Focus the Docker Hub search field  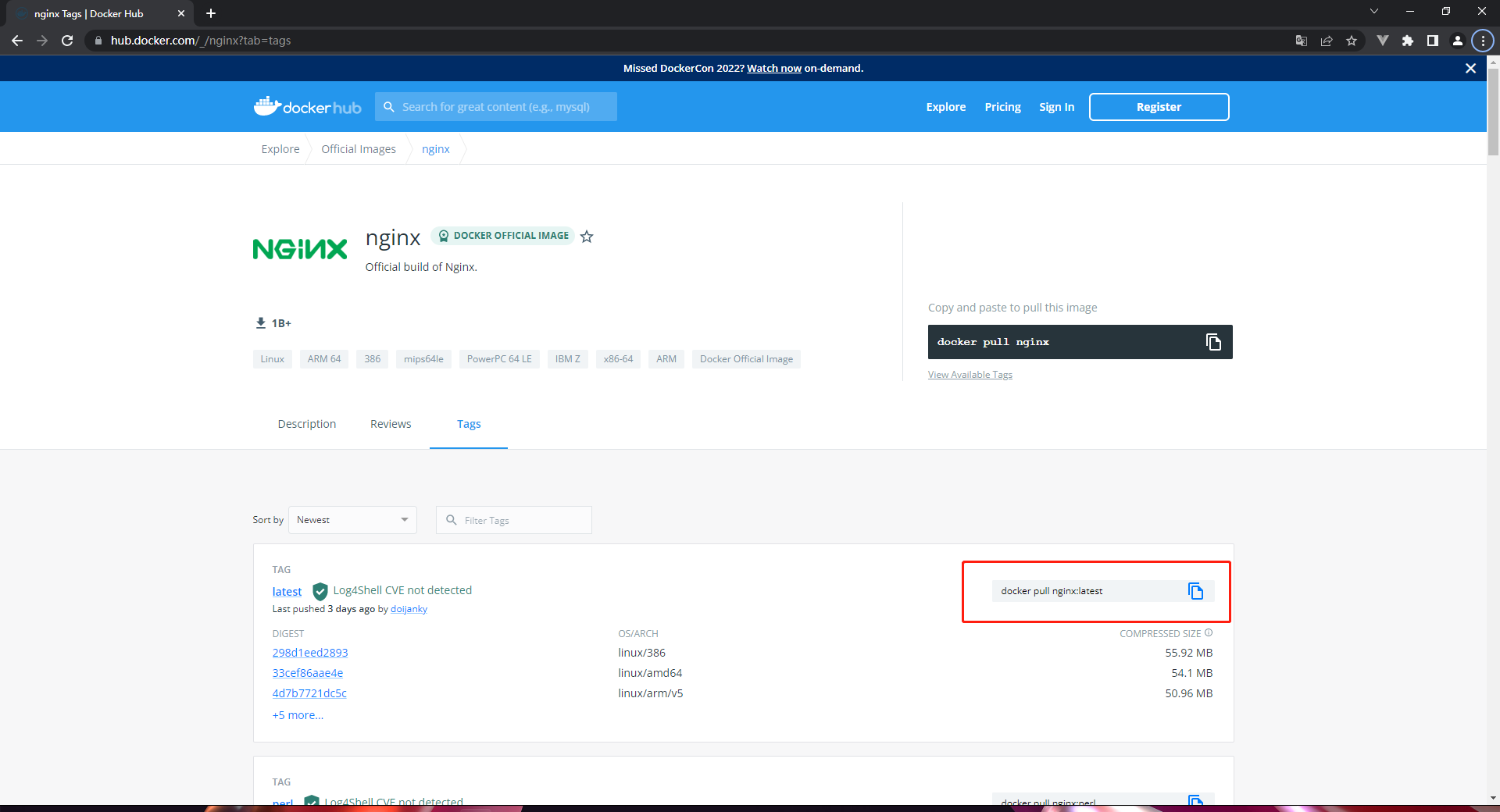(x=496, y=107)
